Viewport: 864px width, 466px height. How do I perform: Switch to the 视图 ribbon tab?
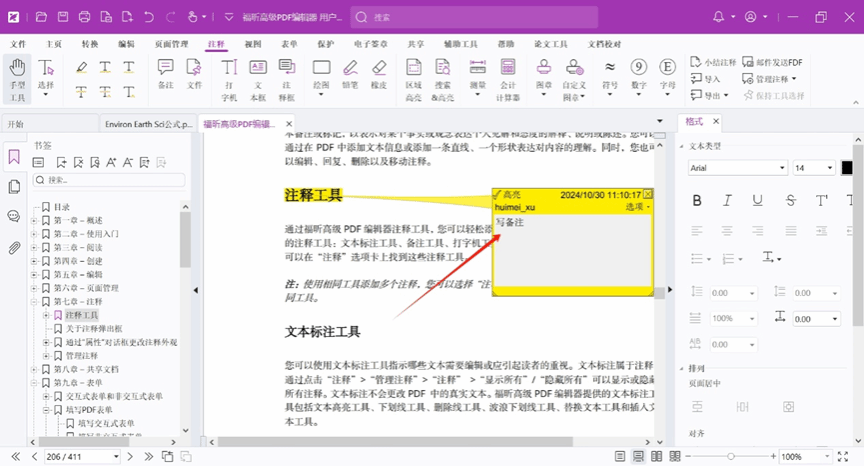click(253, 44)
